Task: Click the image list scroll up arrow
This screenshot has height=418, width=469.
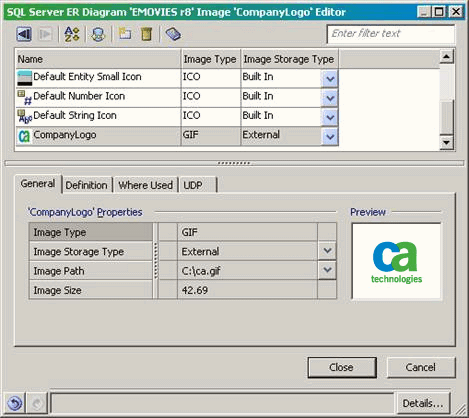Action: click(x=446, y=57)
